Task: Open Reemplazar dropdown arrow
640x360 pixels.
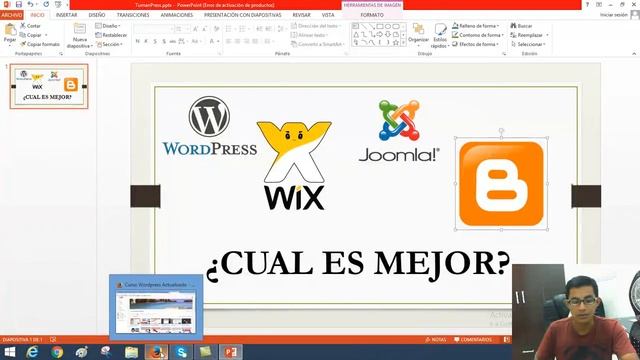Action: (x=547, y=35)
